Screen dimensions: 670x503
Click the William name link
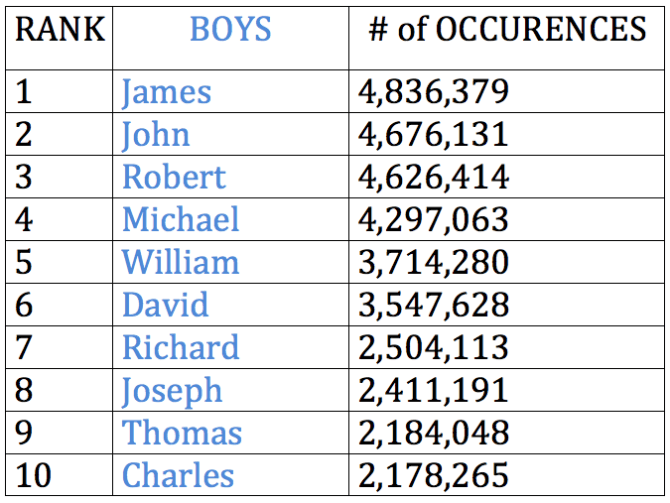click(181, 262)
